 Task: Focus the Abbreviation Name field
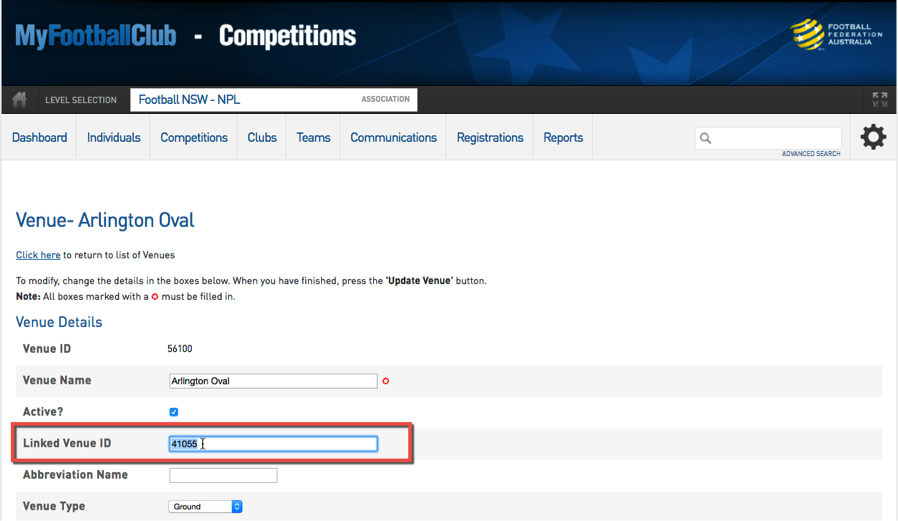coord(223,475)
